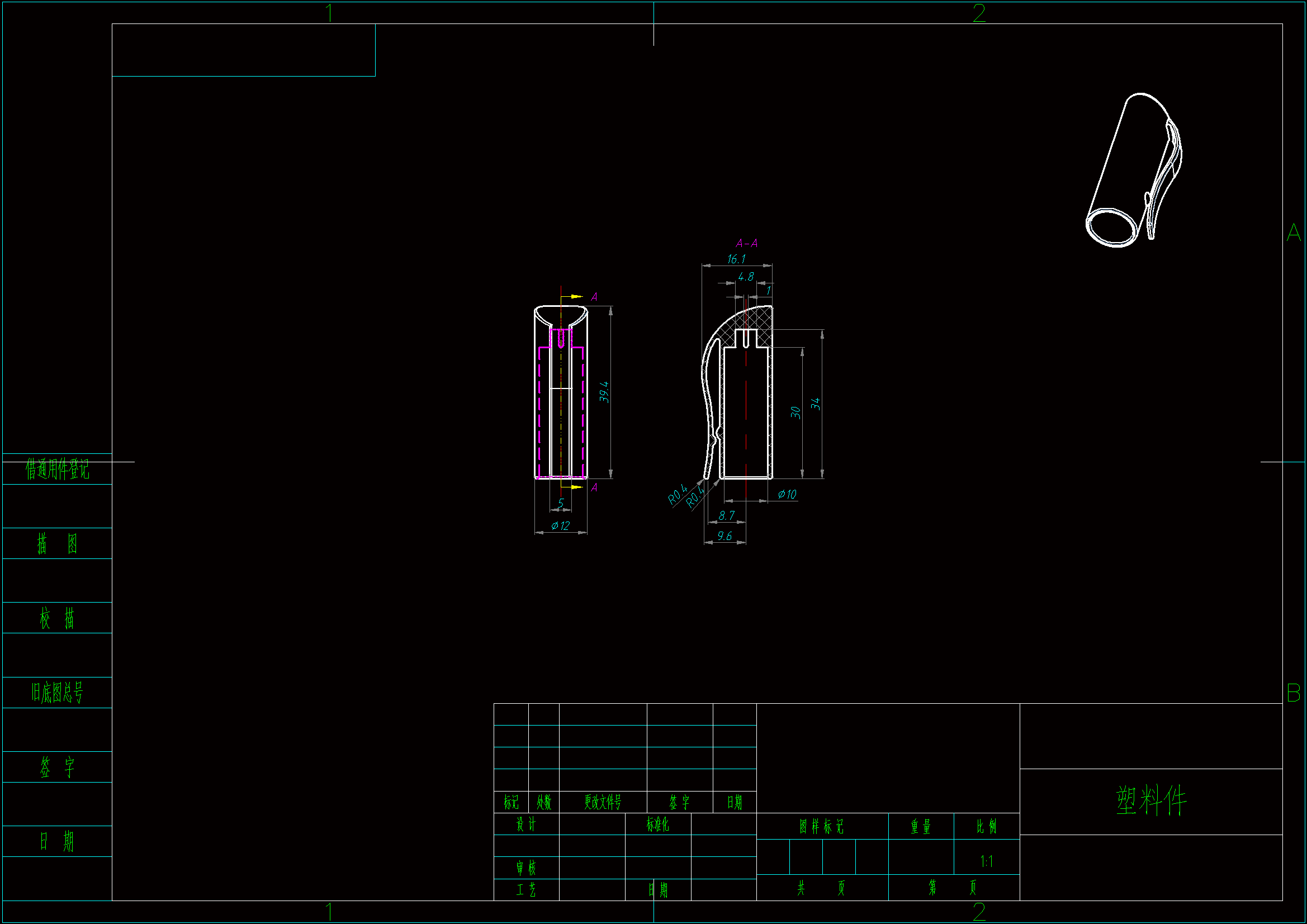
Task: Click the 30 vertical dimension text
Action: pyautogui.click(x=795, y=412)
